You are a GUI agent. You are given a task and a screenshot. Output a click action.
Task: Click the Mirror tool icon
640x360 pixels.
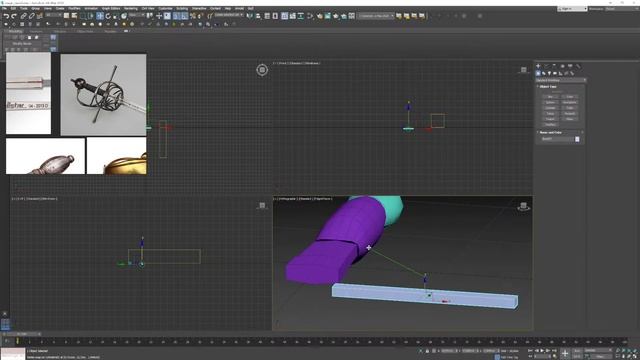[249, 16]
